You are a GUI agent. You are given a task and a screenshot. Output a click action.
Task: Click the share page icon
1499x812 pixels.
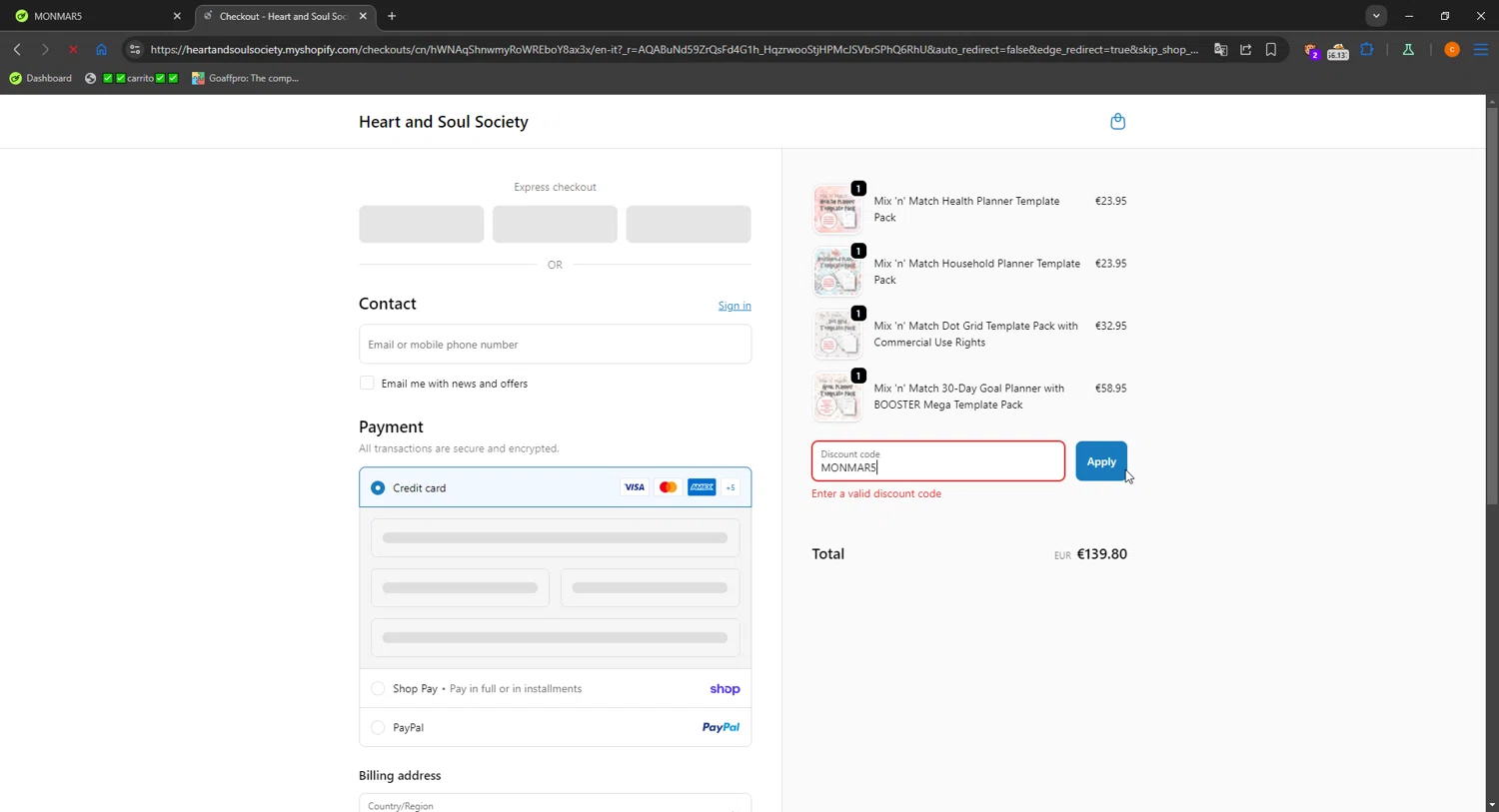click(1245, 49)
